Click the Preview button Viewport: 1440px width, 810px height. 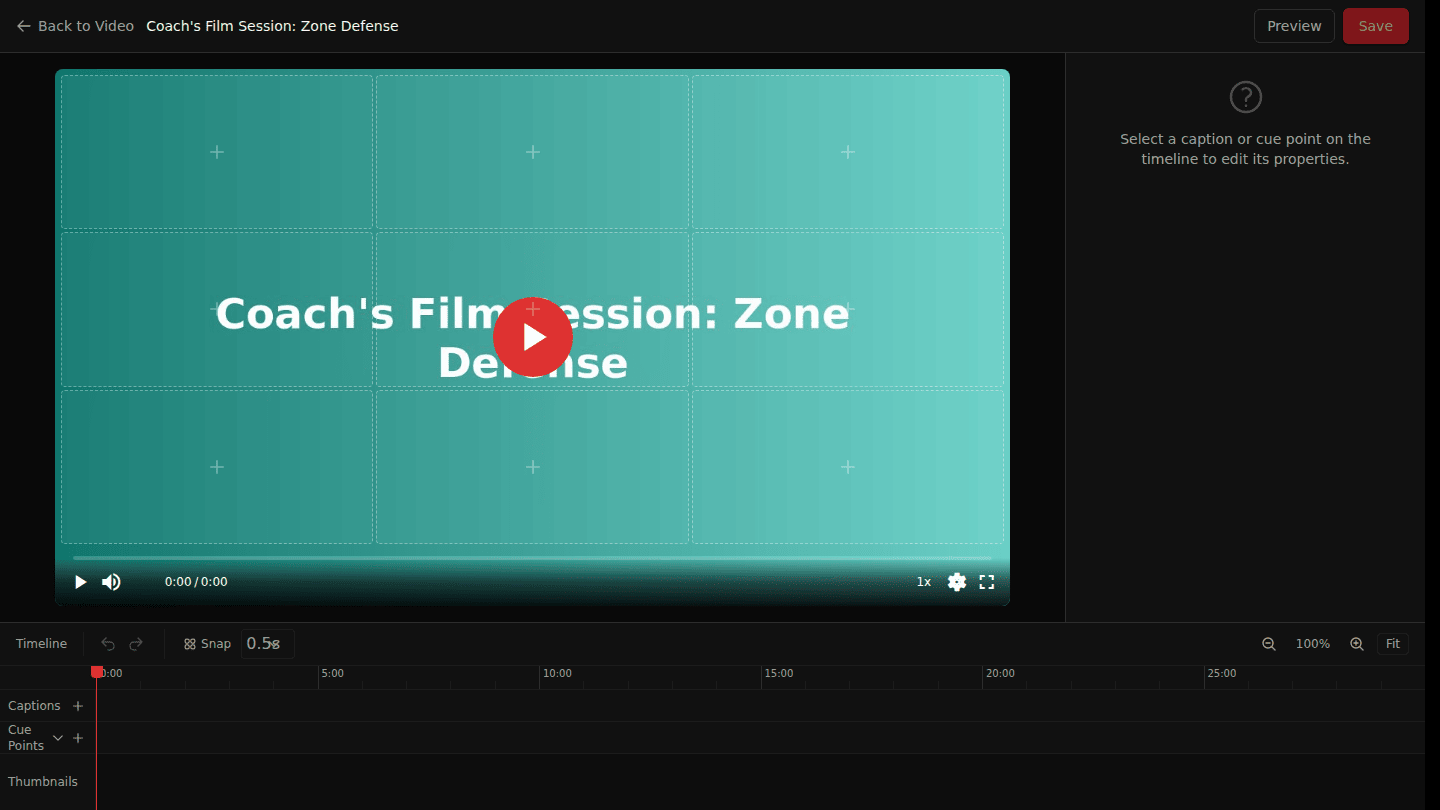(1294, 26)
